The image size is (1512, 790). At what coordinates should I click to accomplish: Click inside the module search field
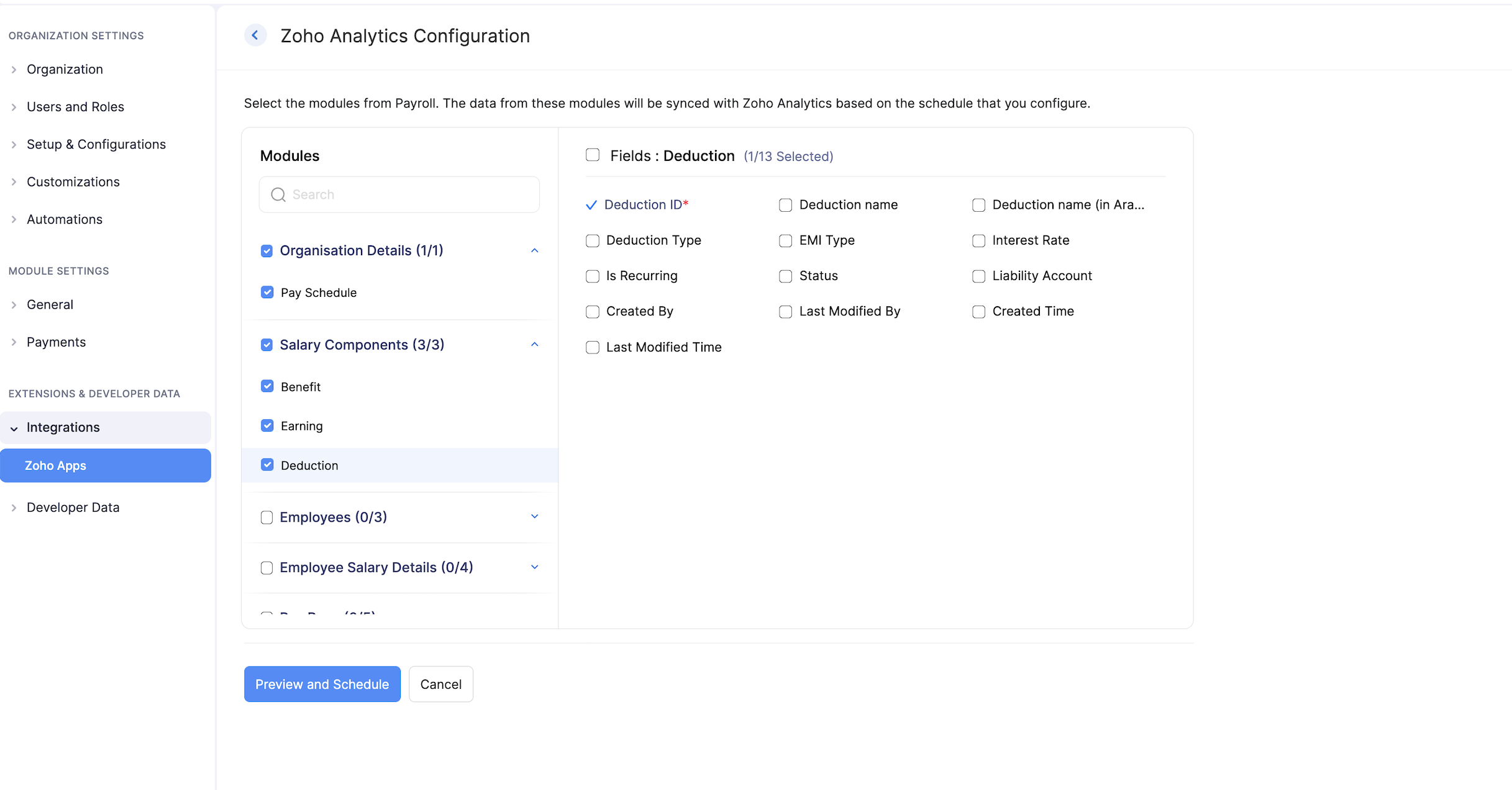click(x=399, y=194)
